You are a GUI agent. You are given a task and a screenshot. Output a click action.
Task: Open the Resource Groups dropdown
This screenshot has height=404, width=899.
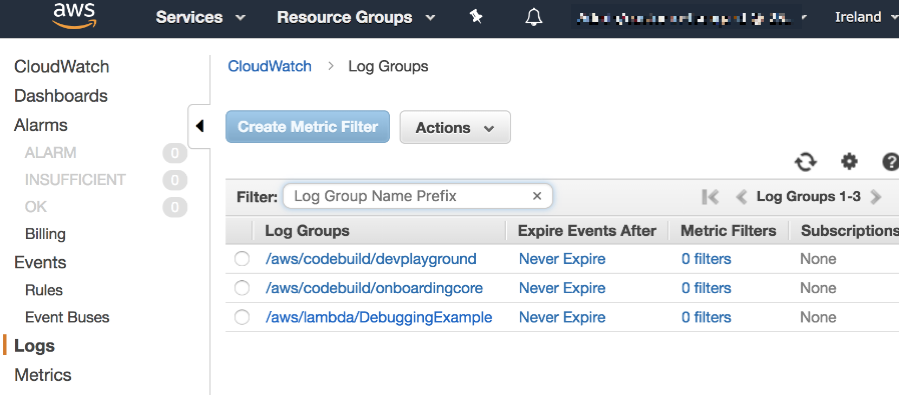pos(356,17)
